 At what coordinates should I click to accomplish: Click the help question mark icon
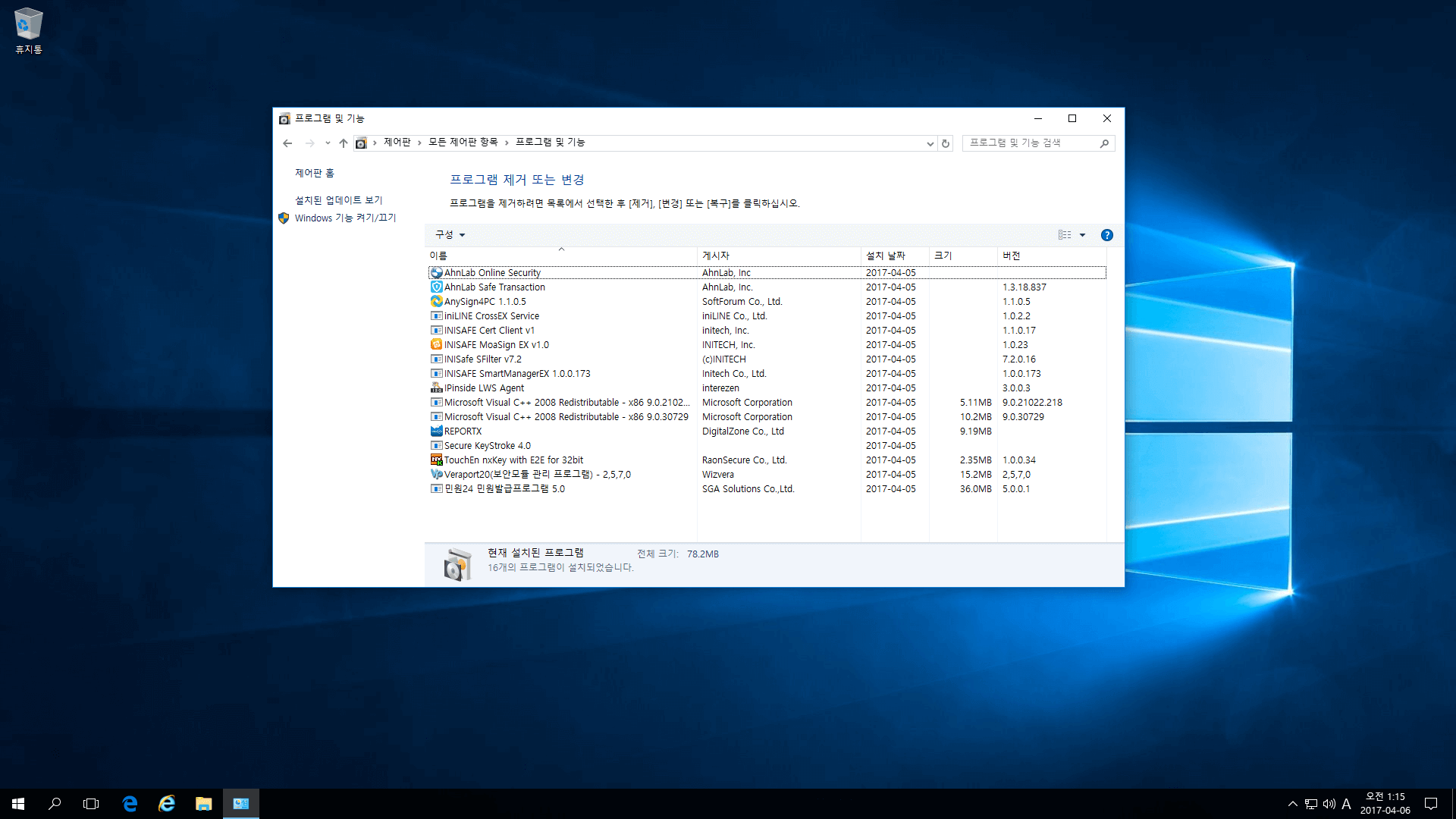point(1106,235)
